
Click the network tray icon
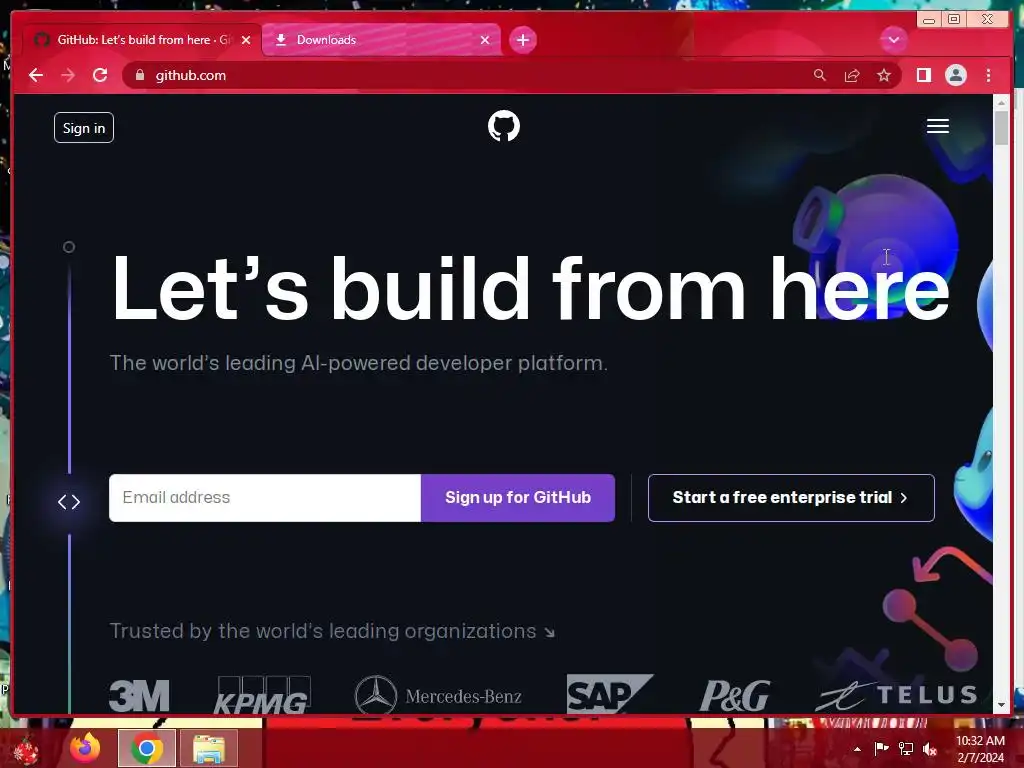point(906,748)
